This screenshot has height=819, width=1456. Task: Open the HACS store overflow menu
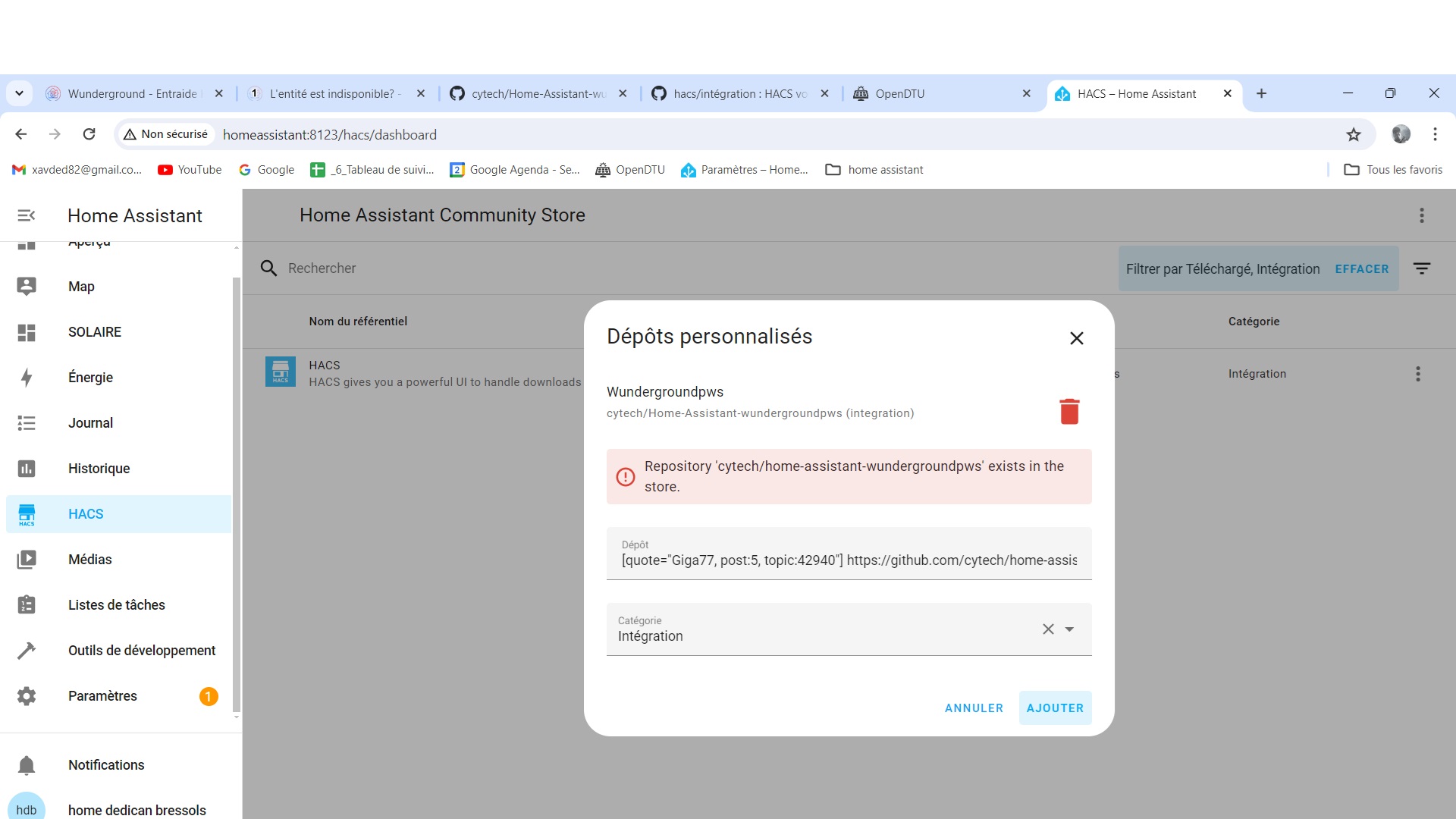click(x=1422, y=215)
